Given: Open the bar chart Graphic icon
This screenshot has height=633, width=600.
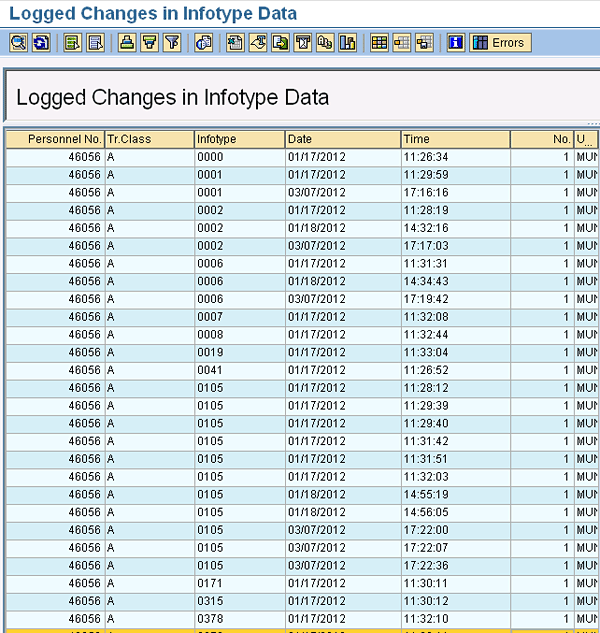Looking at the screenshot, I should click(347, 43).
